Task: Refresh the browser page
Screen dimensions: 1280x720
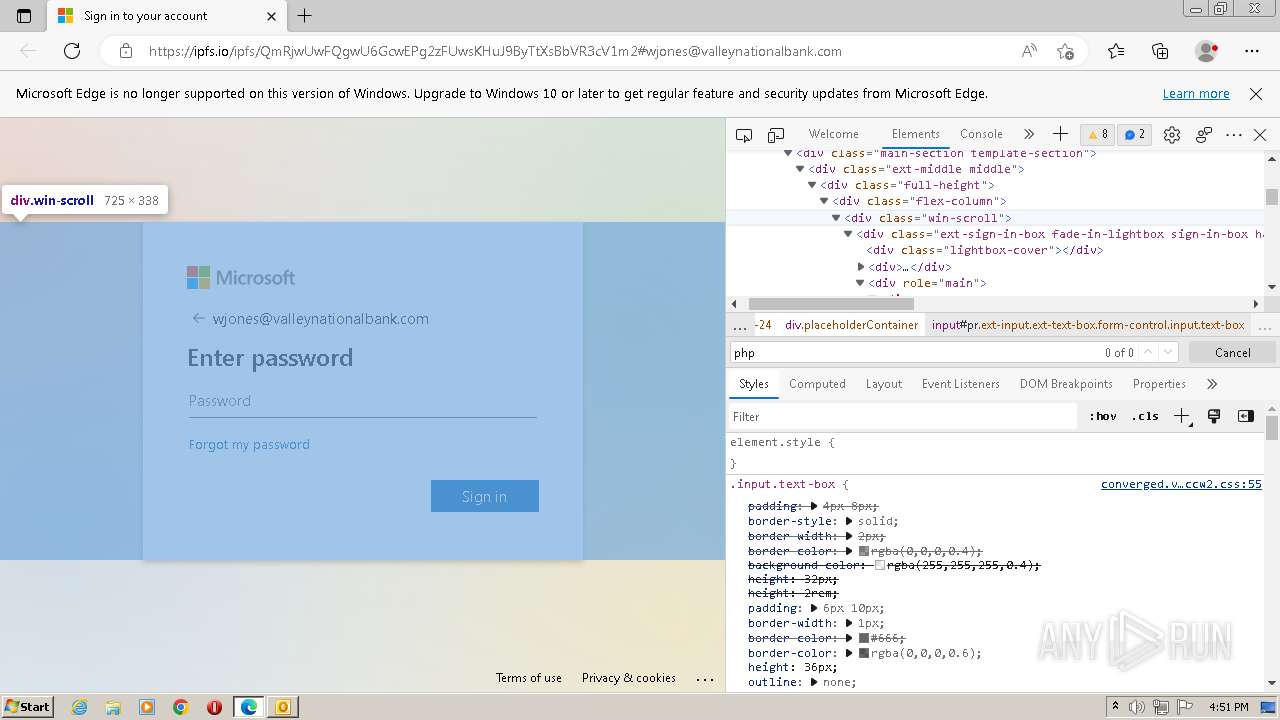Action: (72, 51)
